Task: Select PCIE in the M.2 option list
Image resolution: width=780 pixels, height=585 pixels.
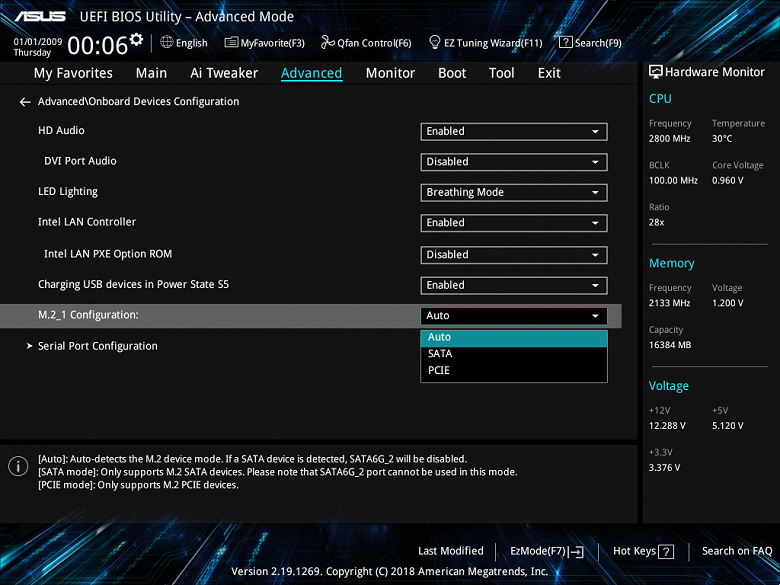Action: coord(514,371)
